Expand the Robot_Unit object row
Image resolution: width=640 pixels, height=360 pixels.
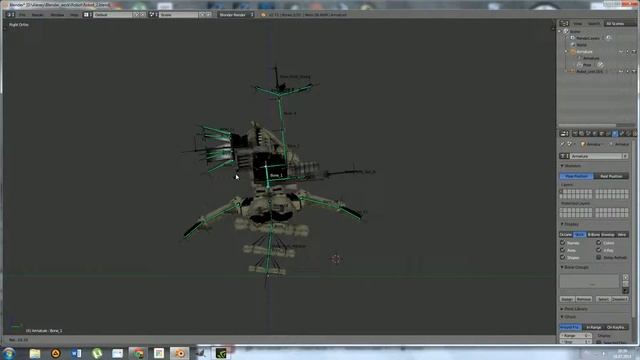[x=566, y=71]
